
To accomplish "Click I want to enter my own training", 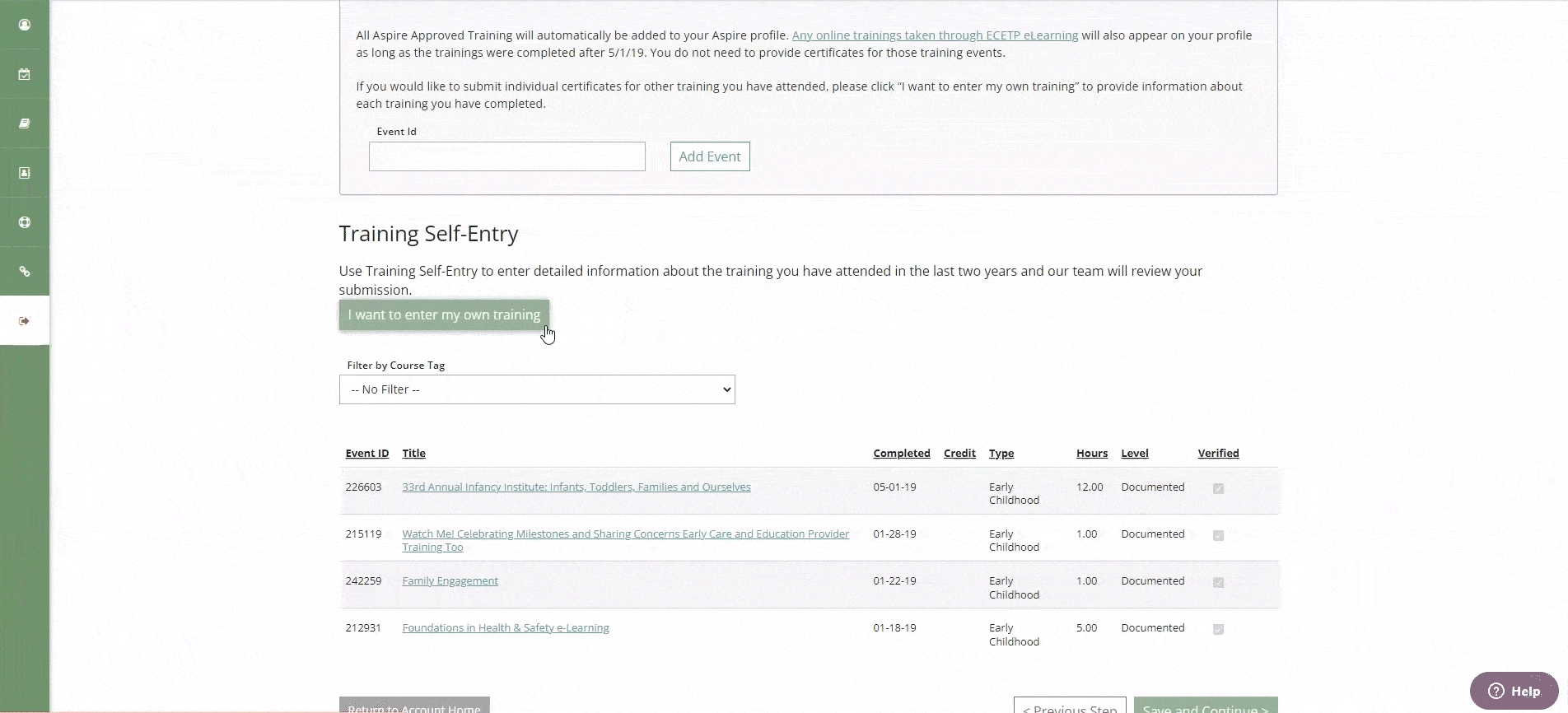I will click(444, 315).
